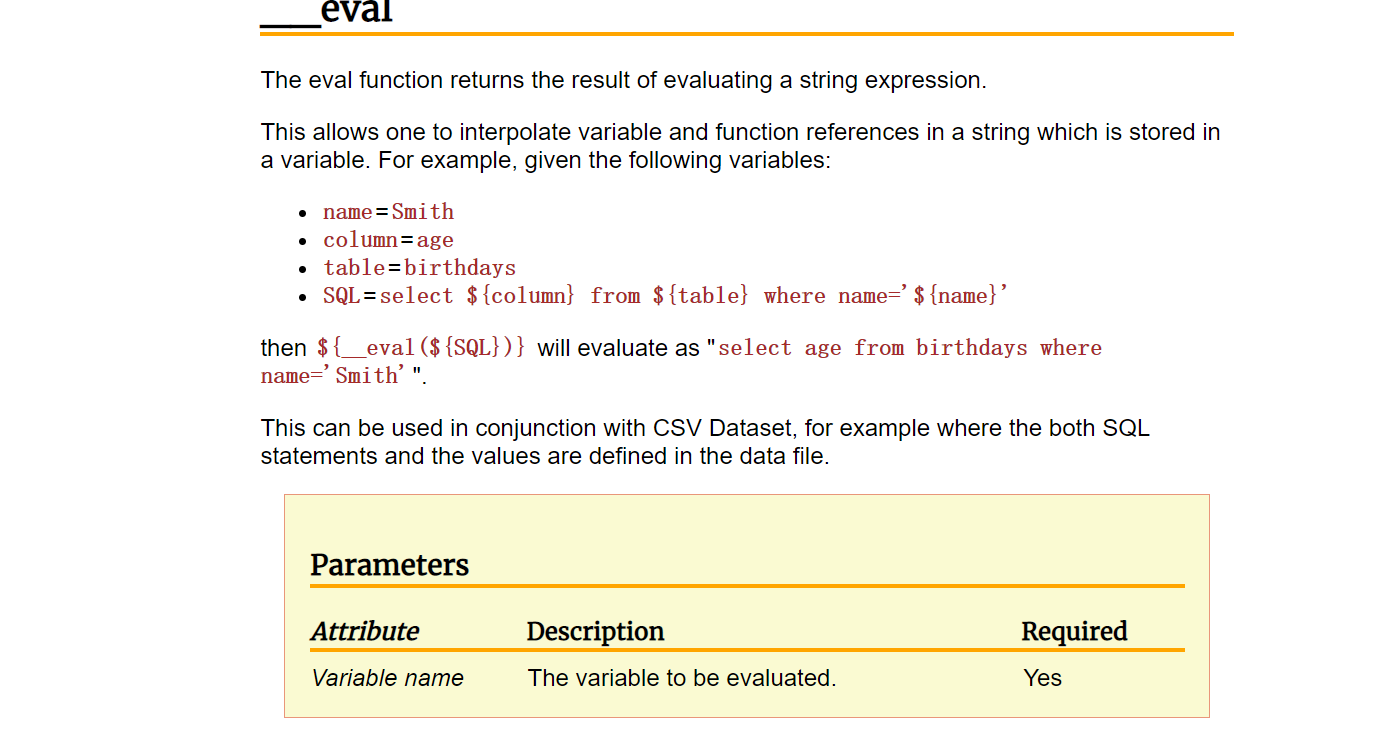Select the column=age example variable
The image size is (1379, 730).
tap(388, 240)
